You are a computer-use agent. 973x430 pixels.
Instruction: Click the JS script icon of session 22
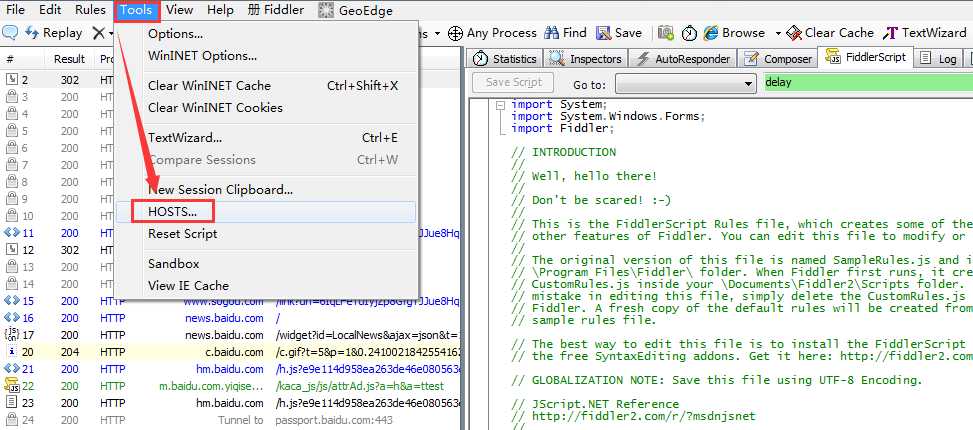pos(12,385)
